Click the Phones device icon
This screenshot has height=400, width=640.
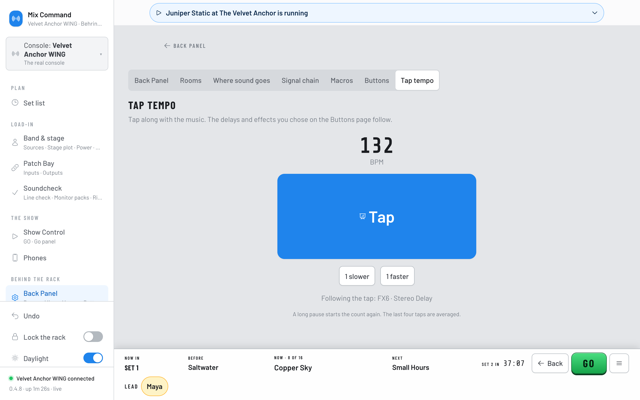pyautogui.click(x=15, y=258)
